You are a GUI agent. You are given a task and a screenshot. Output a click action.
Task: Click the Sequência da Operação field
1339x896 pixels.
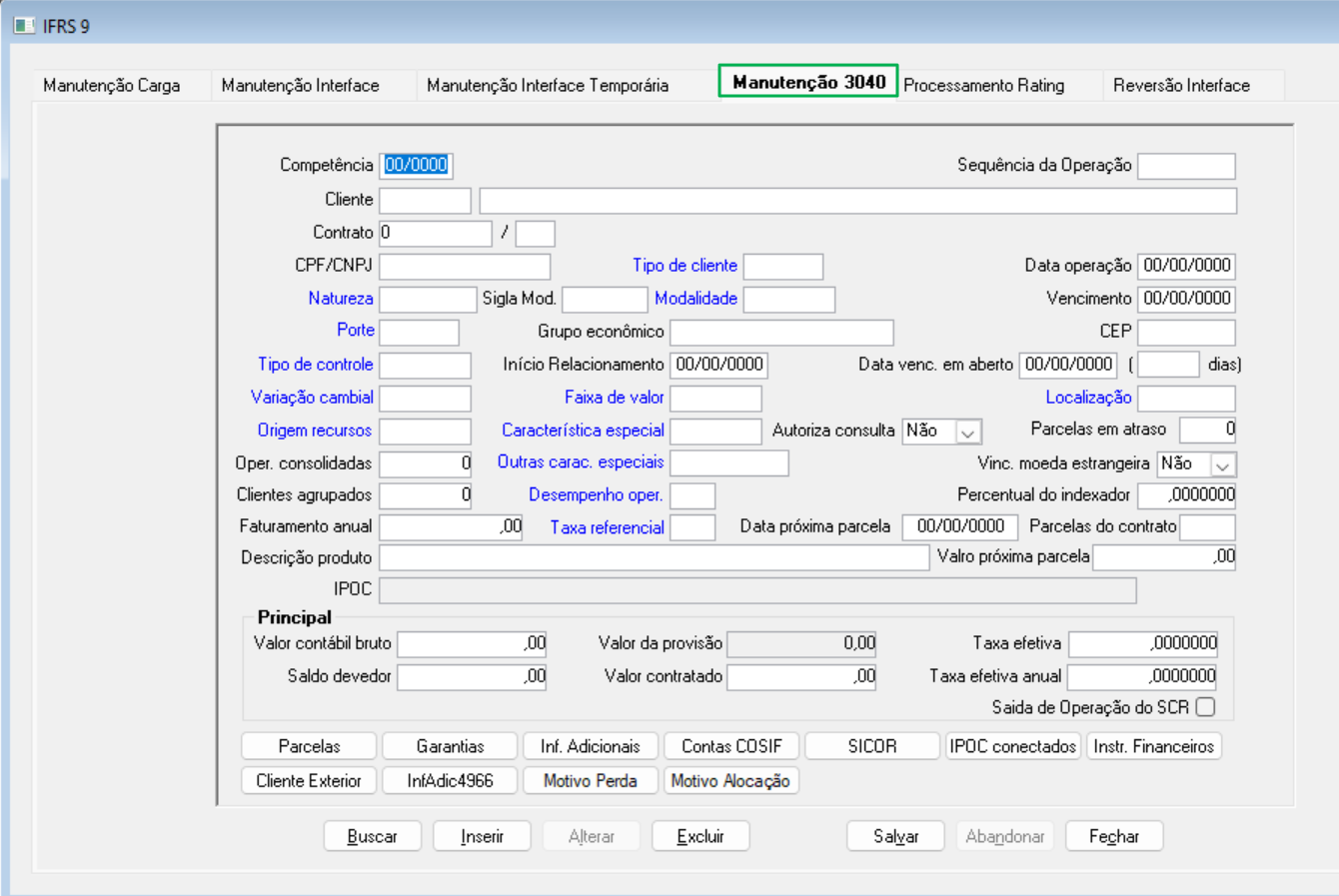1186,166
